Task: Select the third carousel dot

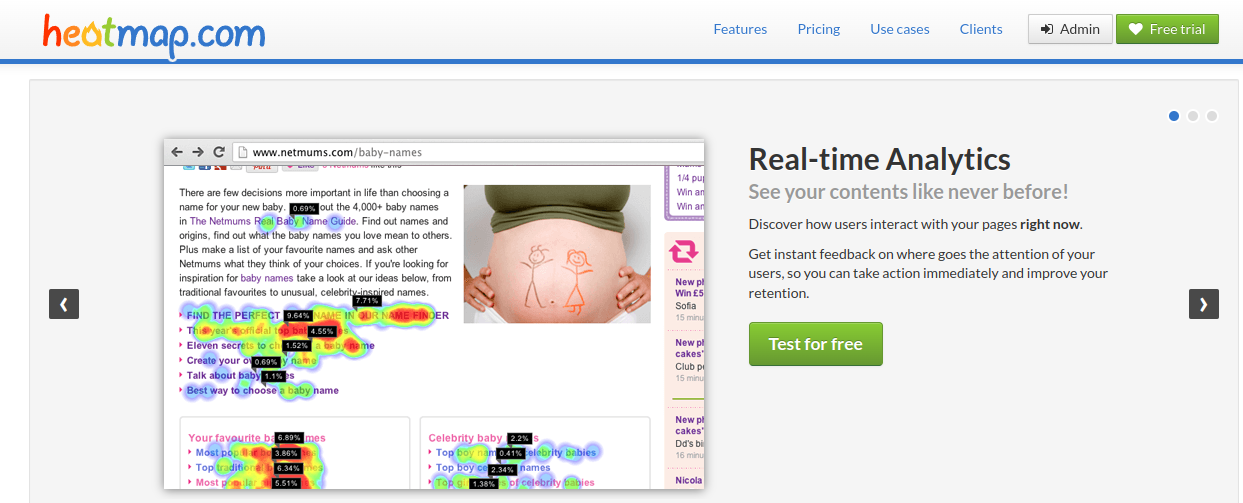Action: pyautogui.click(x=1212, y=116)
